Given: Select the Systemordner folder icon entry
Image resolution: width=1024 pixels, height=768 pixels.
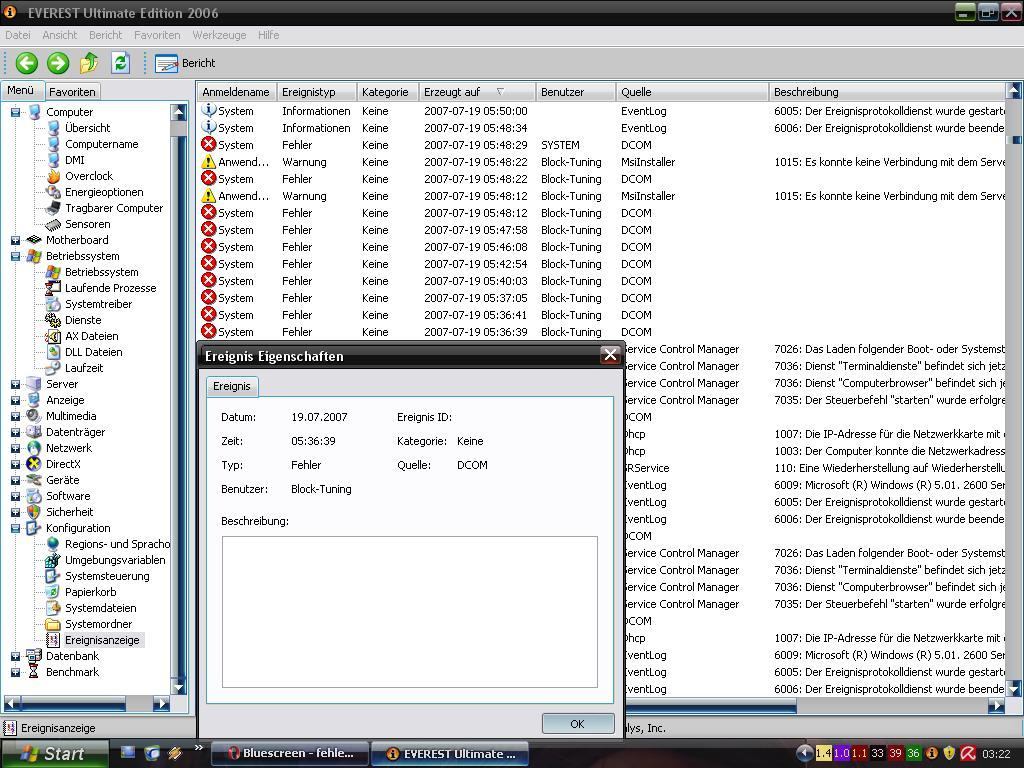Looking at the screenshot, I should pos(53,624).
